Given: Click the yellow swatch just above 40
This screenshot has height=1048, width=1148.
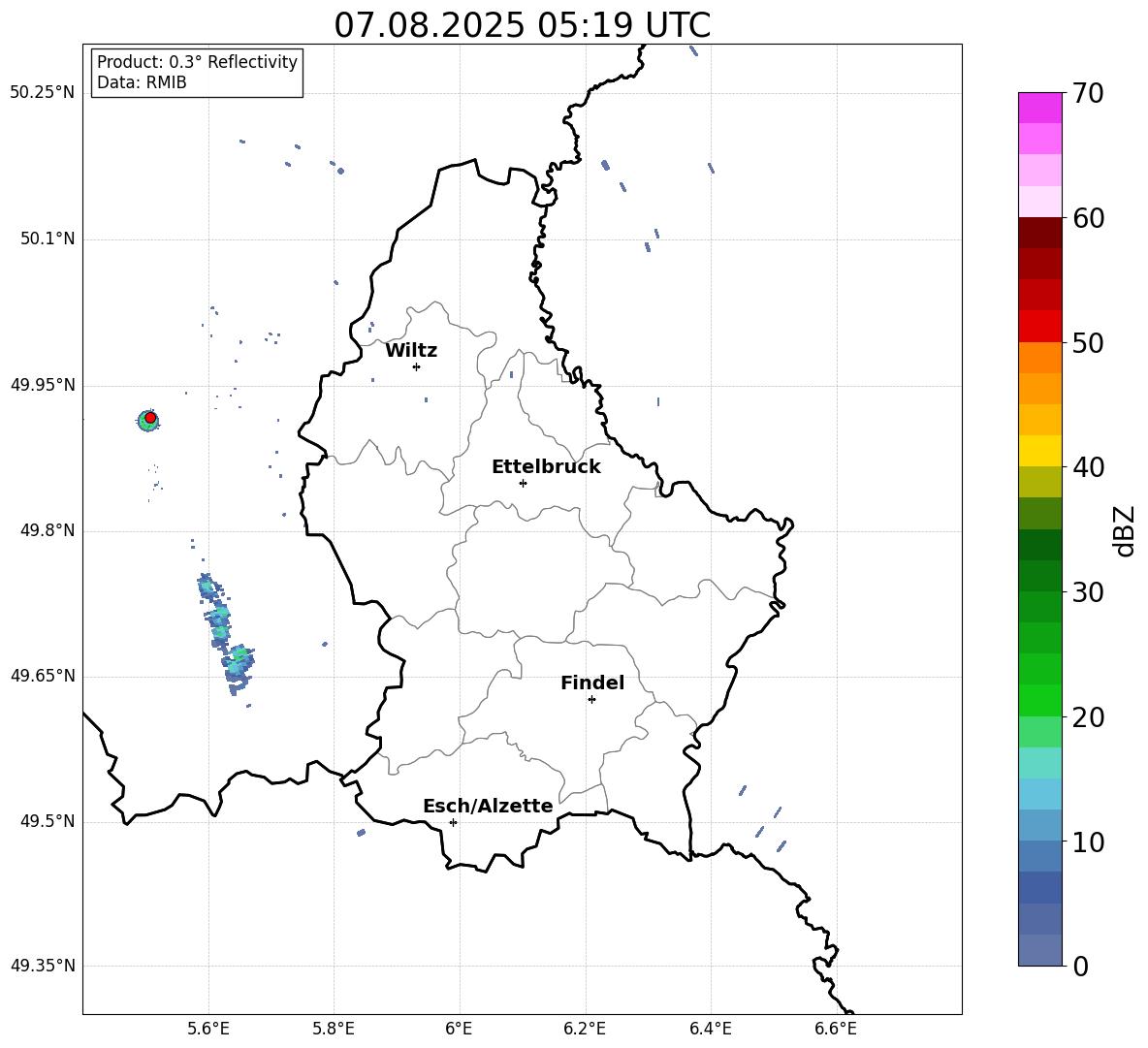Looking at the screenshot, I should point(1039,451).
